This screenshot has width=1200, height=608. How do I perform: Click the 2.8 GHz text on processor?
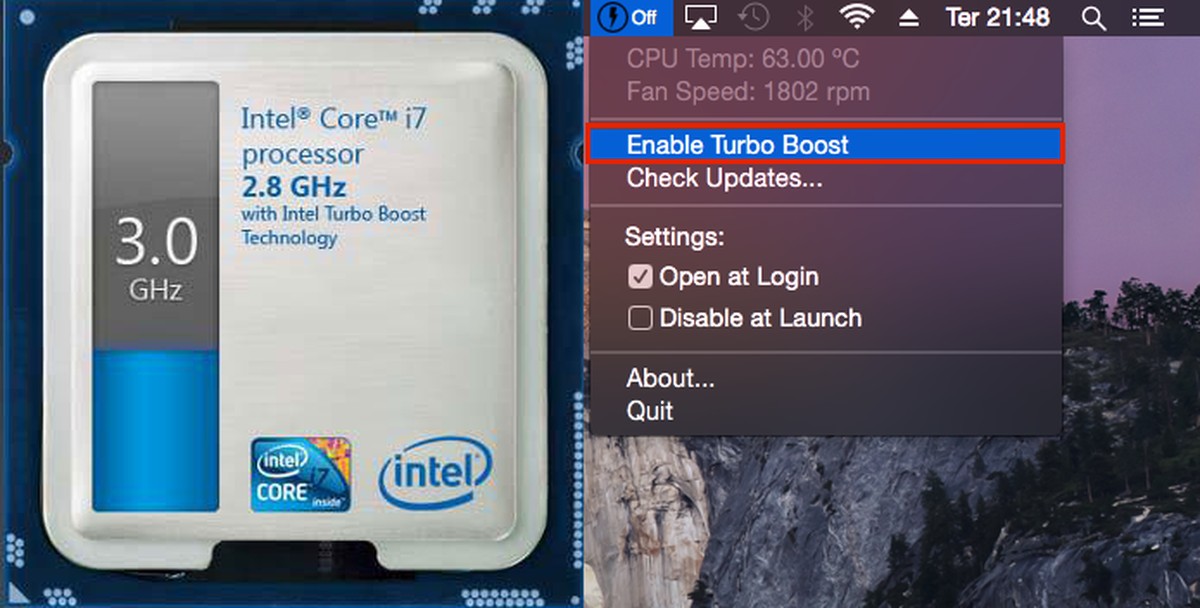coord(293,187)
